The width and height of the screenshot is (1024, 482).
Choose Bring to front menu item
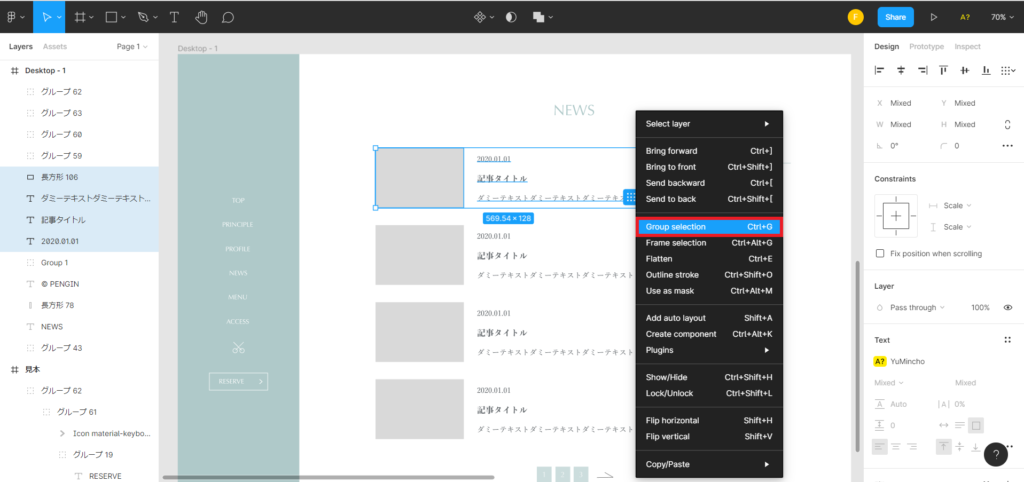(x=709, y=167)
